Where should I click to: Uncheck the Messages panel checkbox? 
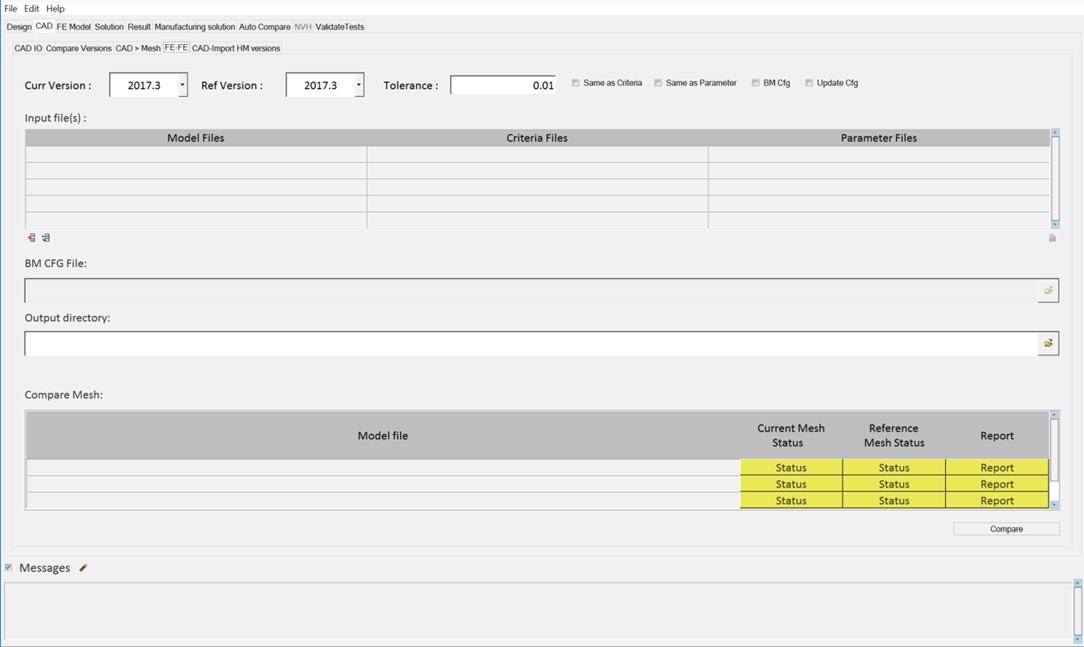[x=9, y=568]
